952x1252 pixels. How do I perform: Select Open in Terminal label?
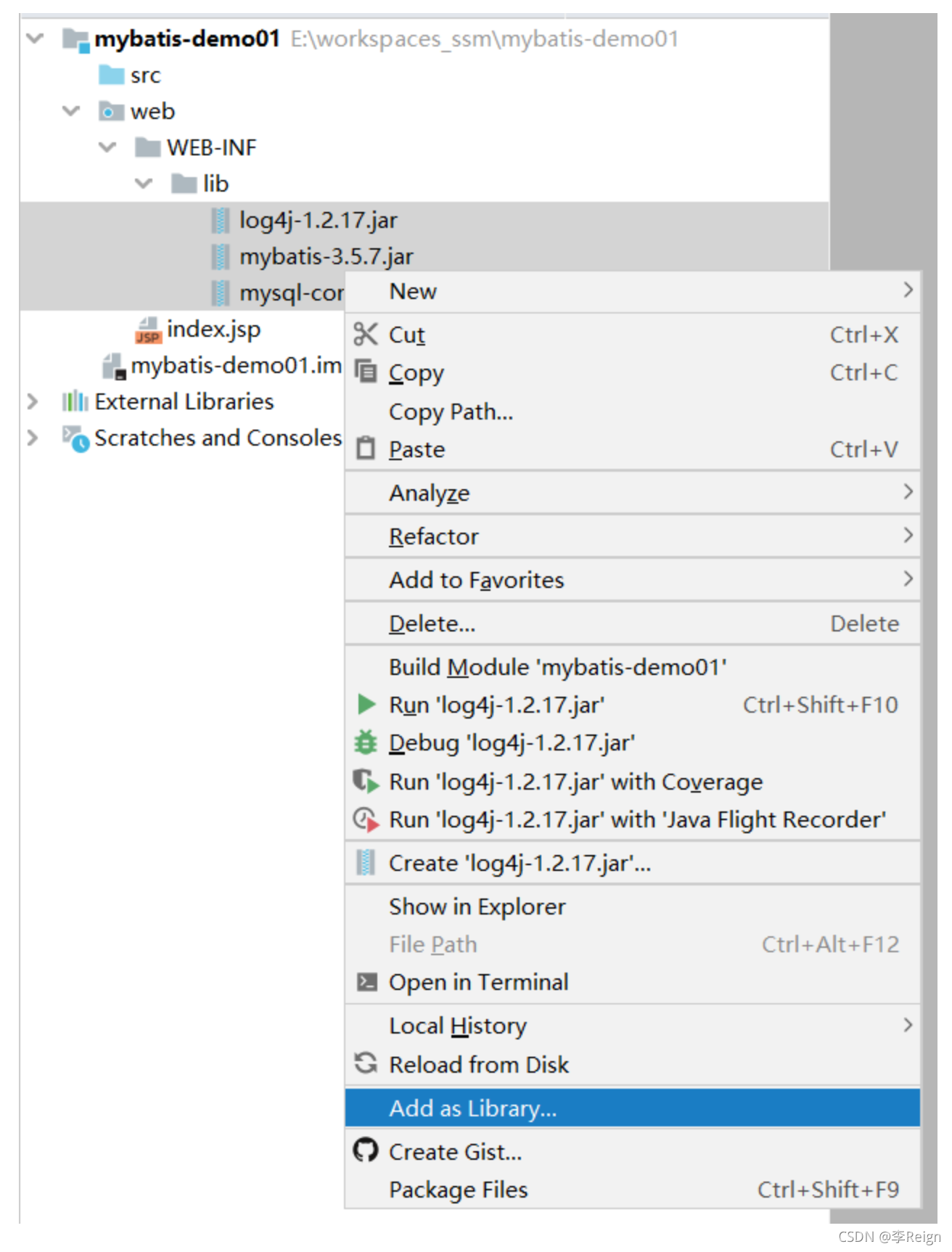tap(479, 982)
